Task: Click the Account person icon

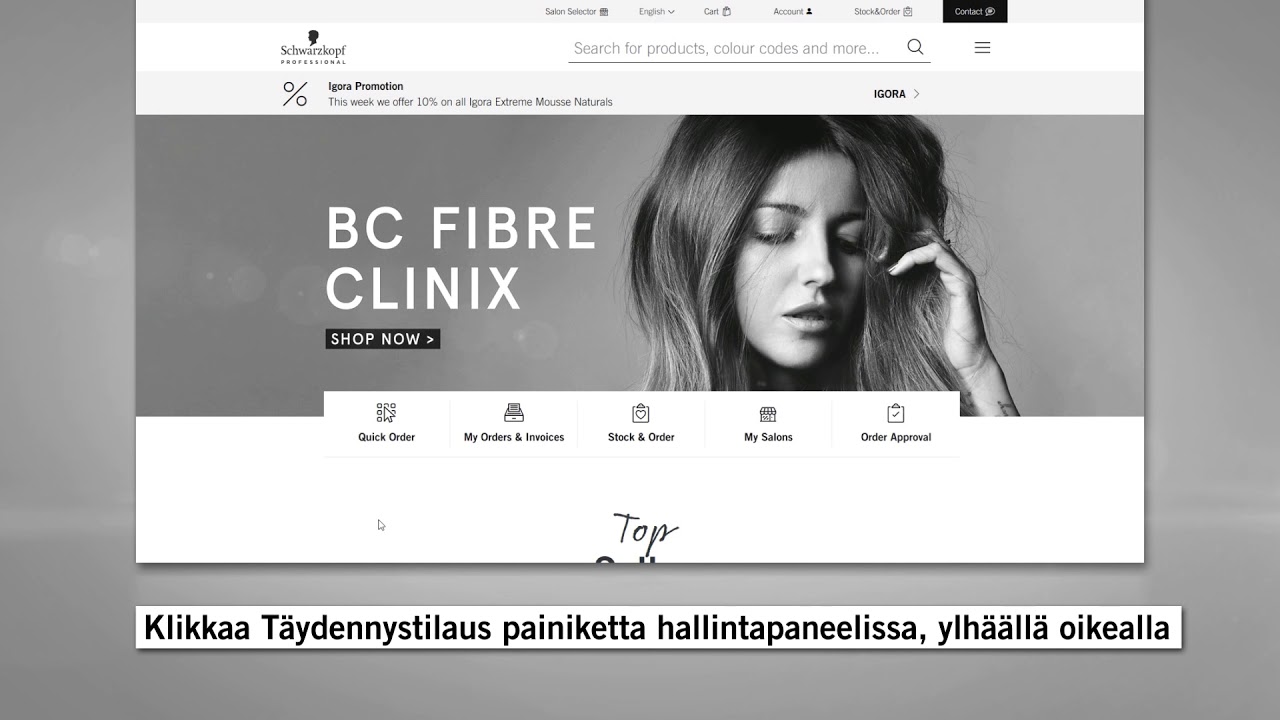Action: [809, 12]
